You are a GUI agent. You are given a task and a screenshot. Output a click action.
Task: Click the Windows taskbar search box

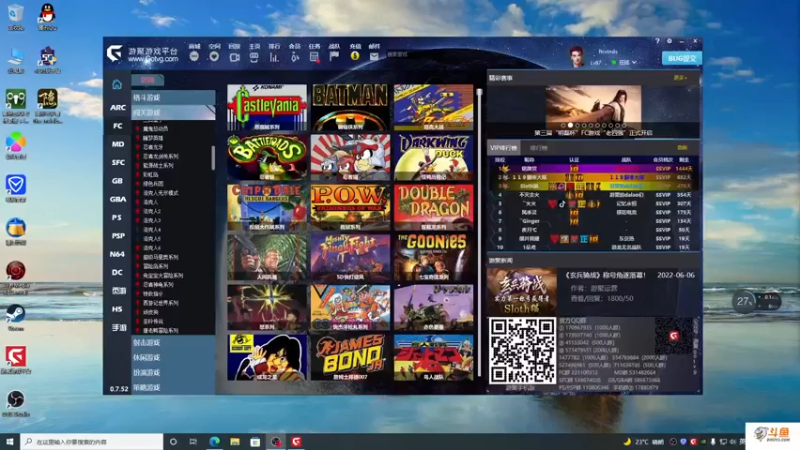92,442
